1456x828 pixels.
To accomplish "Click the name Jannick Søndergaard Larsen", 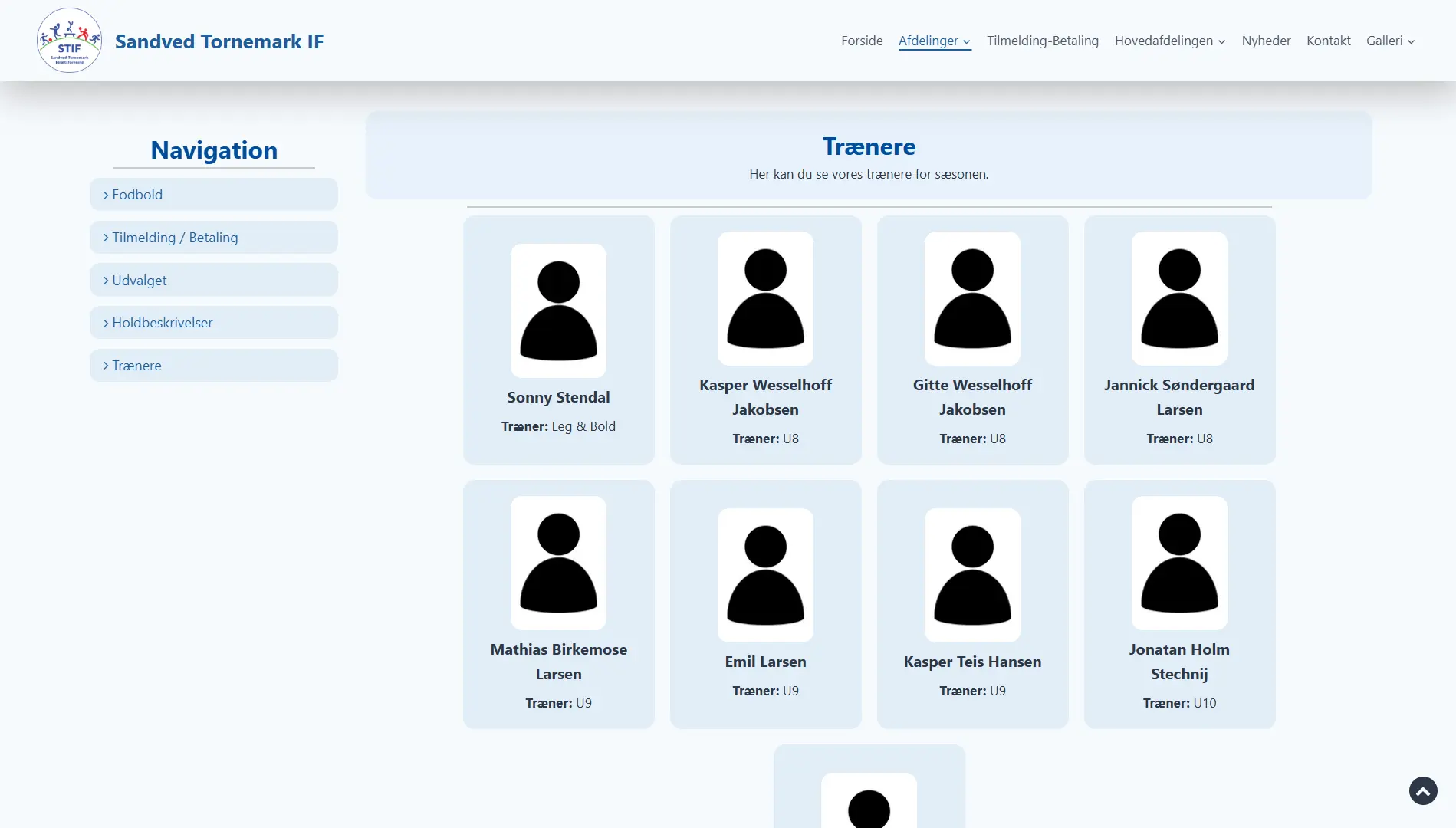I will click(x=1179, y=397).
